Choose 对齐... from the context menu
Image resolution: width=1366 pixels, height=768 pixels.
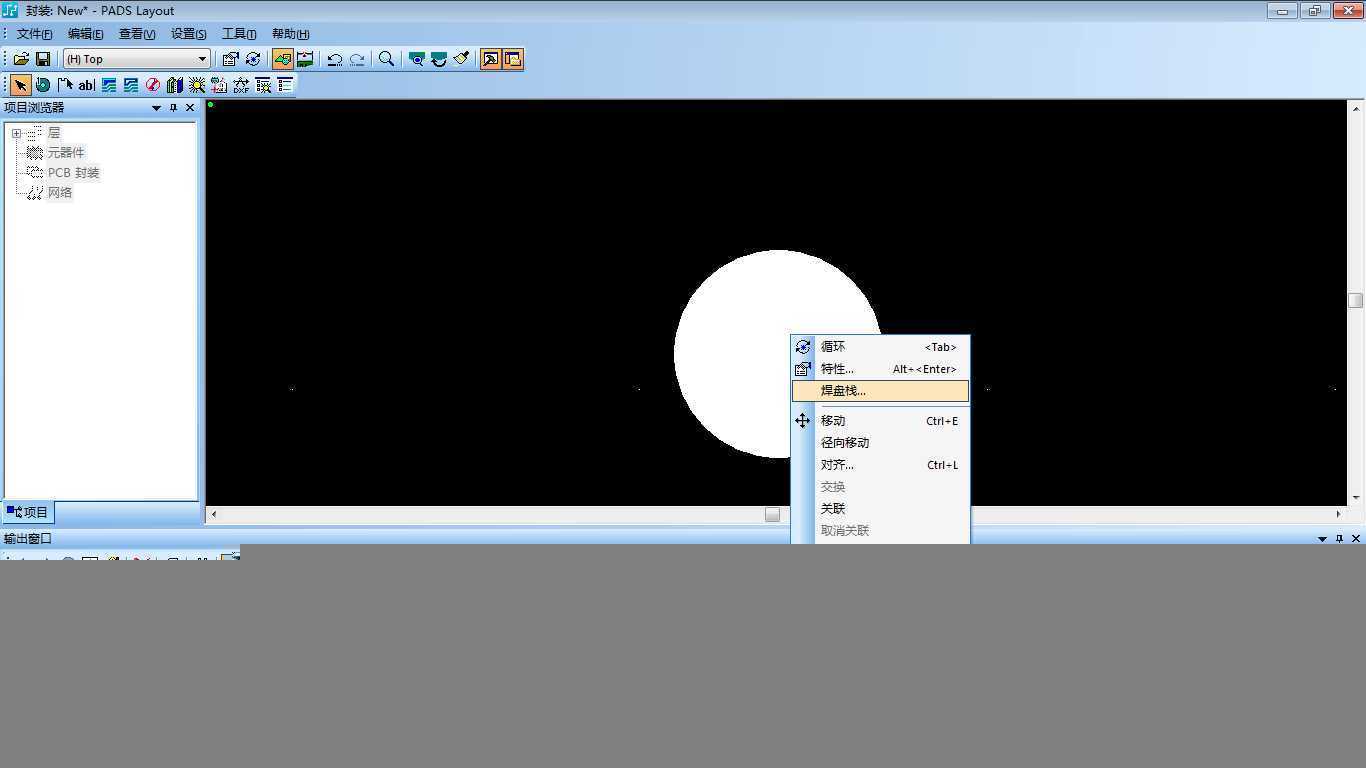point(880,465)
